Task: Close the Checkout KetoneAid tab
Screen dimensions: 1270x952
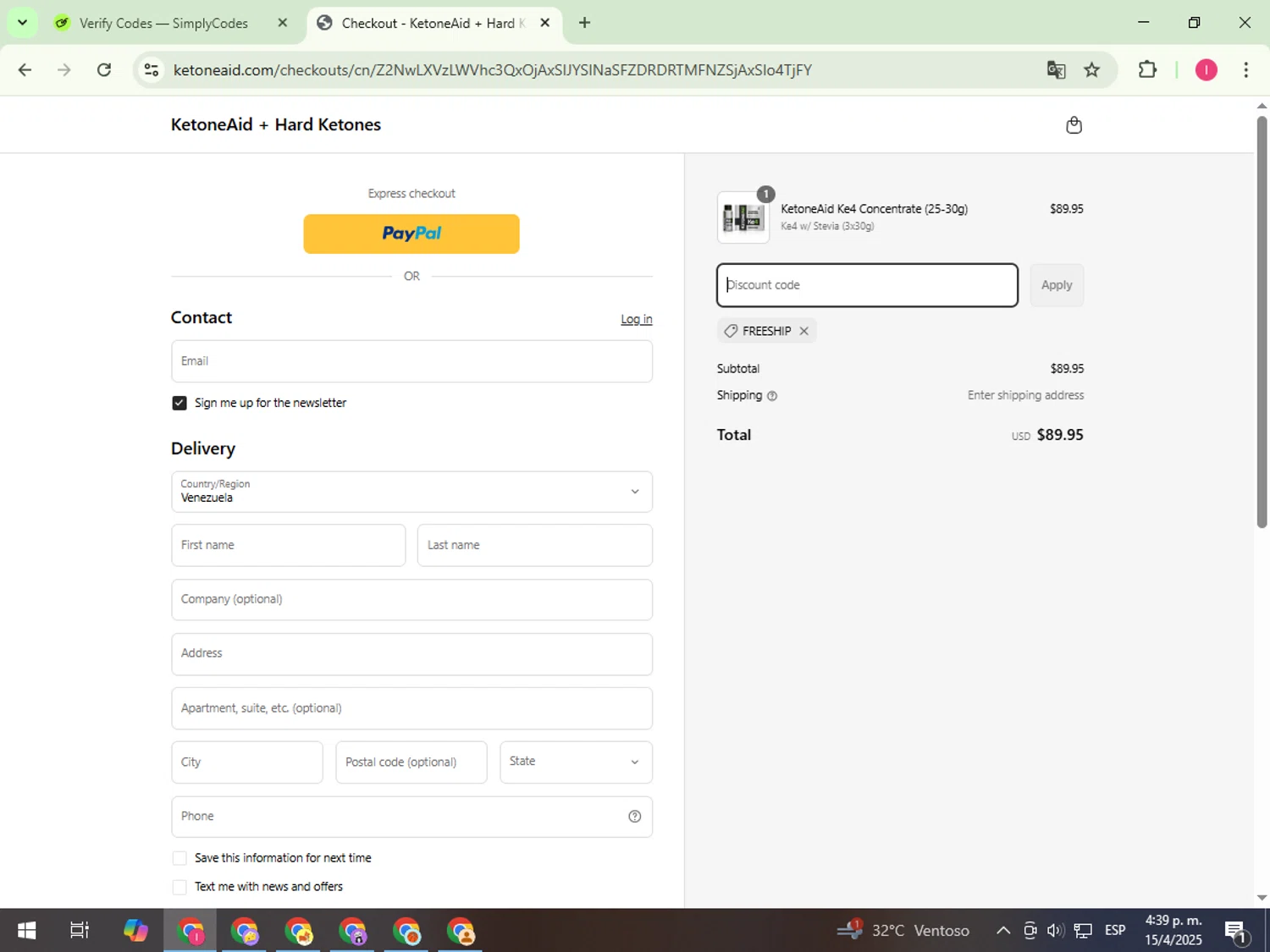Action: click(545, 23)
